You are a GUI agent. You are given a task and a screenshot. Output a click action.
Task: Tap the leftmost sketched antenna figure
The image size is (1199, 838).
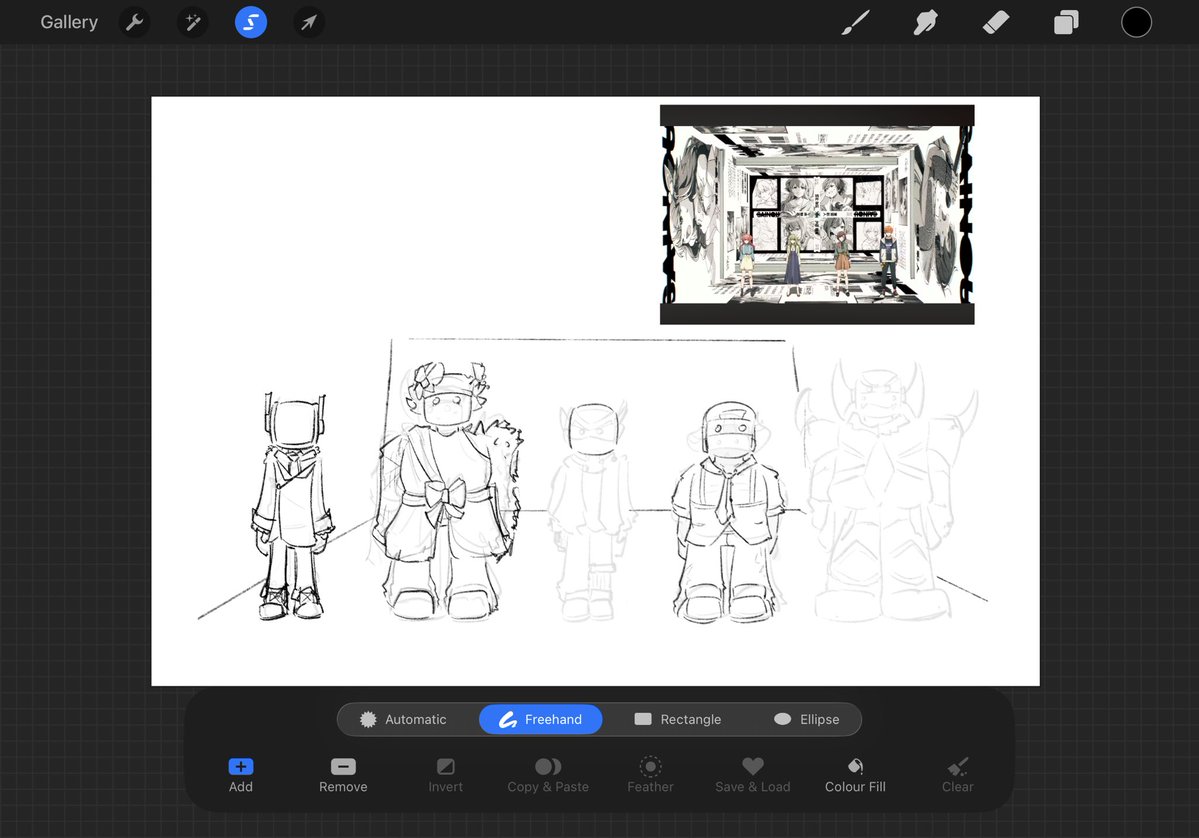click(x=292, y=506)
